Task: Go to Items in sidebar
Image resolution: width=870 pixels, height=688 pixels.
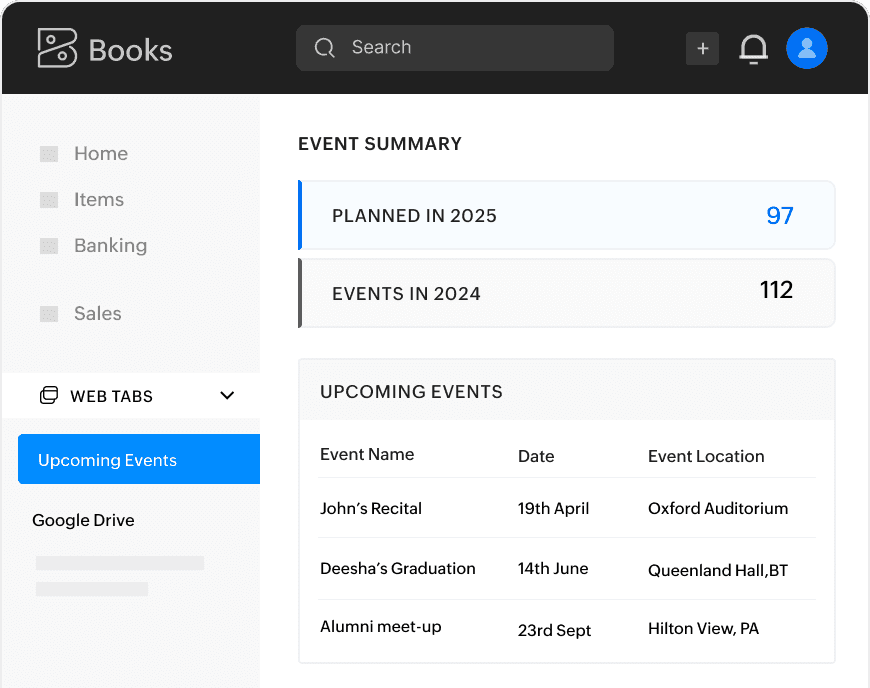Action: coord(98,200)
